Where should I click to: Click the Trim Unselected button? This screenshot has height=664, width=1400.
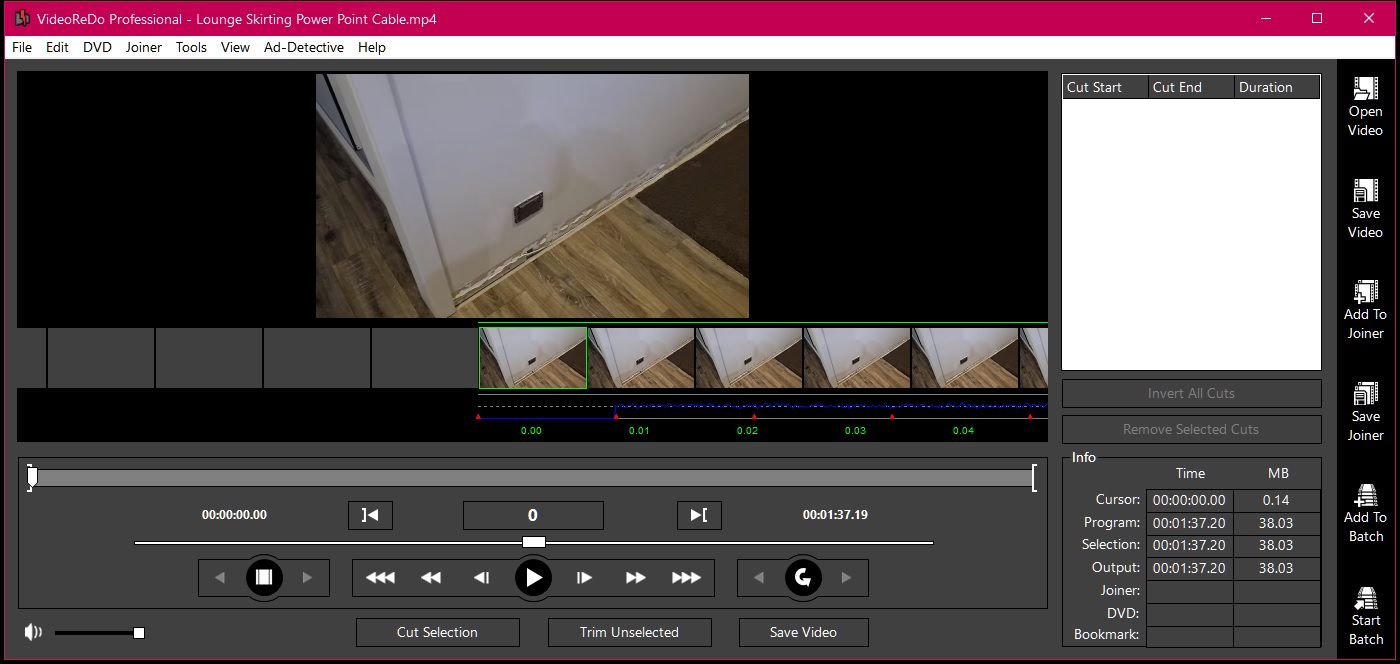point(629,632)
